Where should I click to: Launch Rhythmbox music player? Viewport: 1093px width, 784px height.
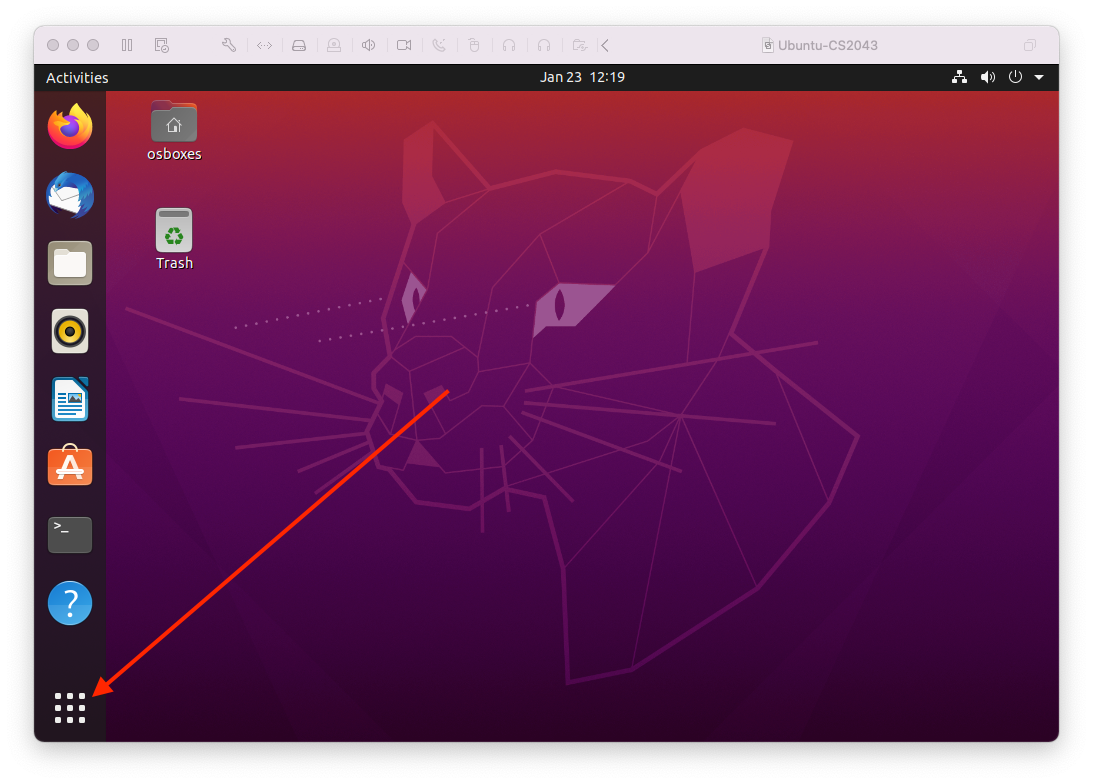click(x=70, y=331)
